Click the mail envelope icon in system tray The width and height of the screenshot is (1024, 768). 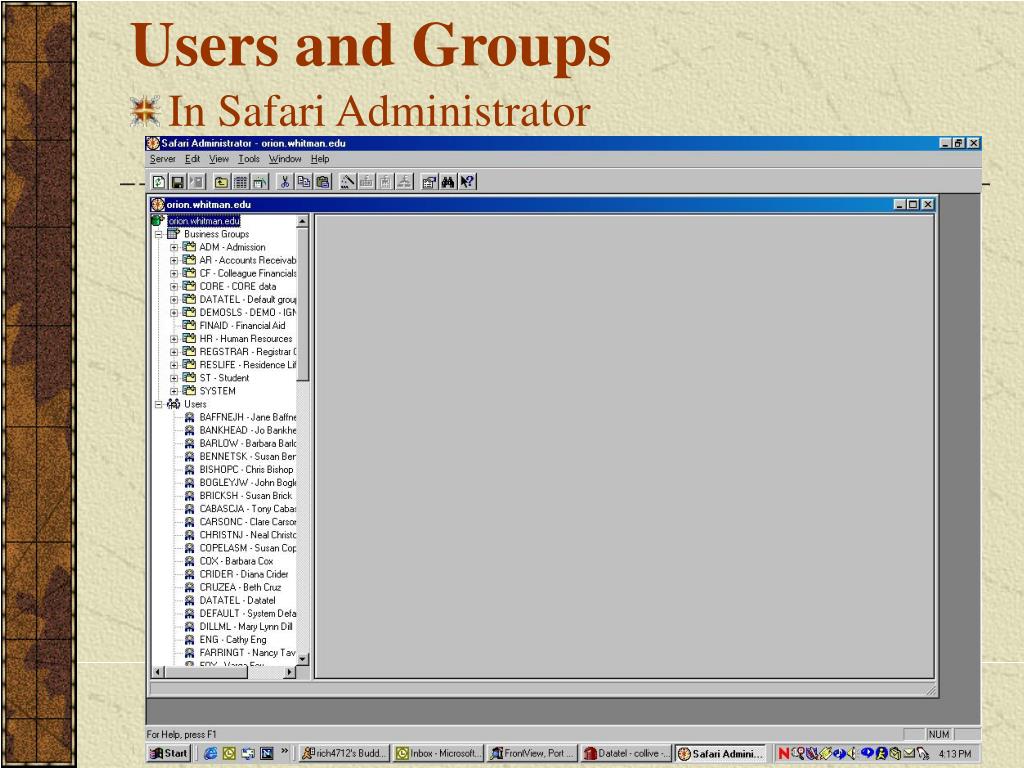908,754
